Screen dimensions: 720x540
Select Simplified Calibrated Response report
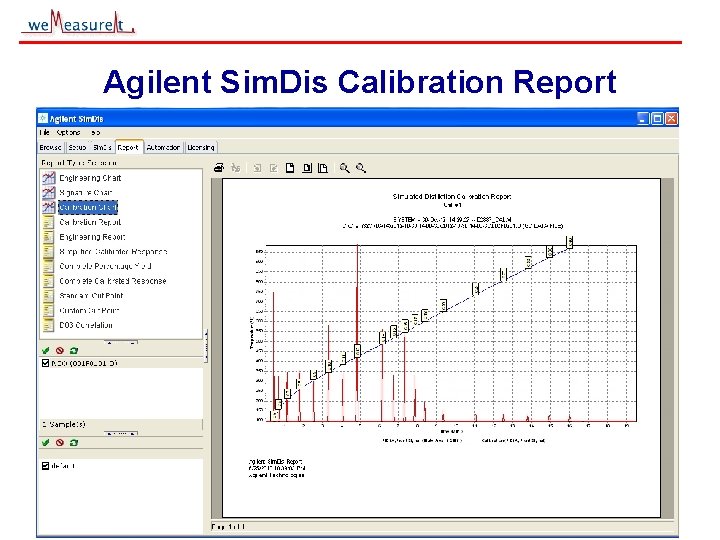pos(113,252)
